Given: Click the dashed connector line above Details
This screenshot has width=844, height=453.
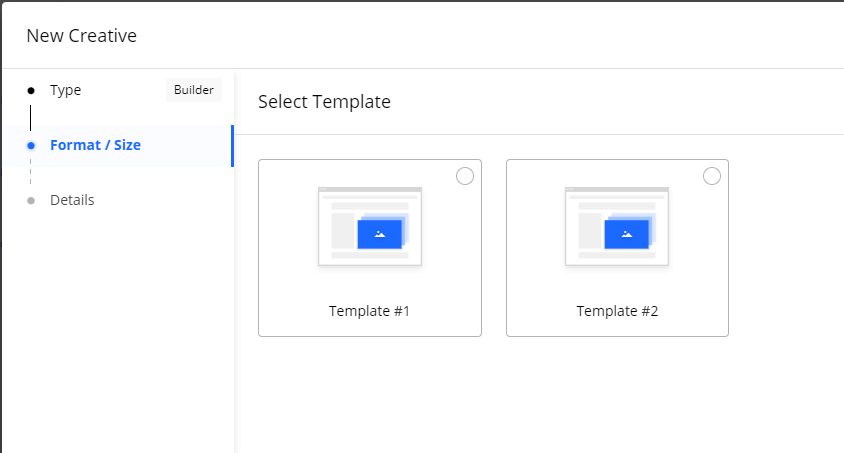Looking at the screenshot, I should [31, 173].
